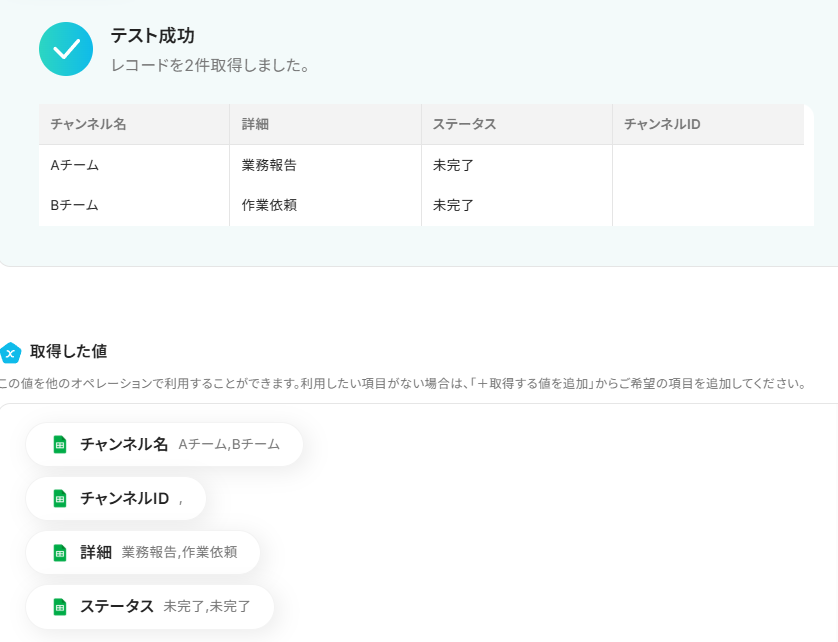Select the チャンネルID value chip
The image size is (838, 642).
click(116, 498)
